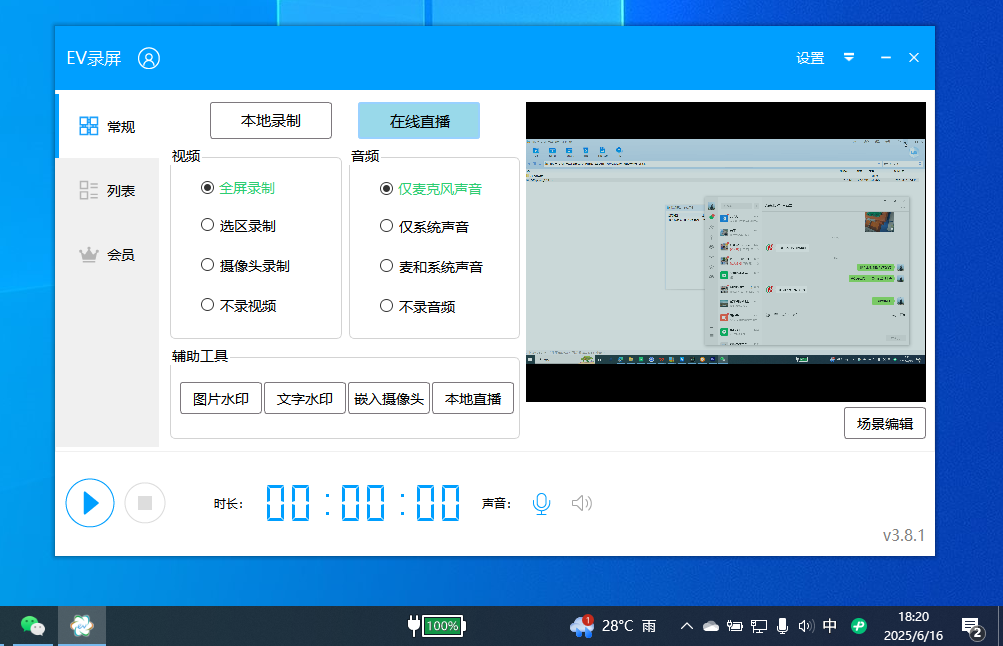The image size is (1003, 646).
Task: Open the EV录屏 taskbar icon
Action: tap(82, 625)
